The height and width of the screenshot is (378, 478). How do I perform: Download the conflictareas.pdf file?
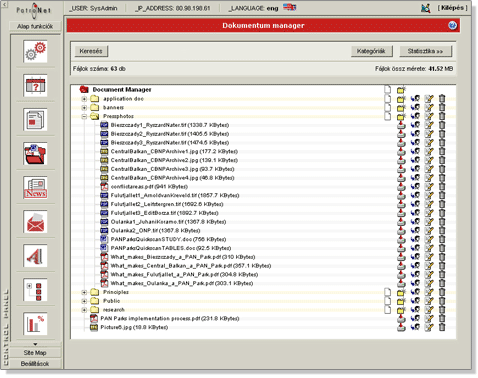[x=401, y=187]
